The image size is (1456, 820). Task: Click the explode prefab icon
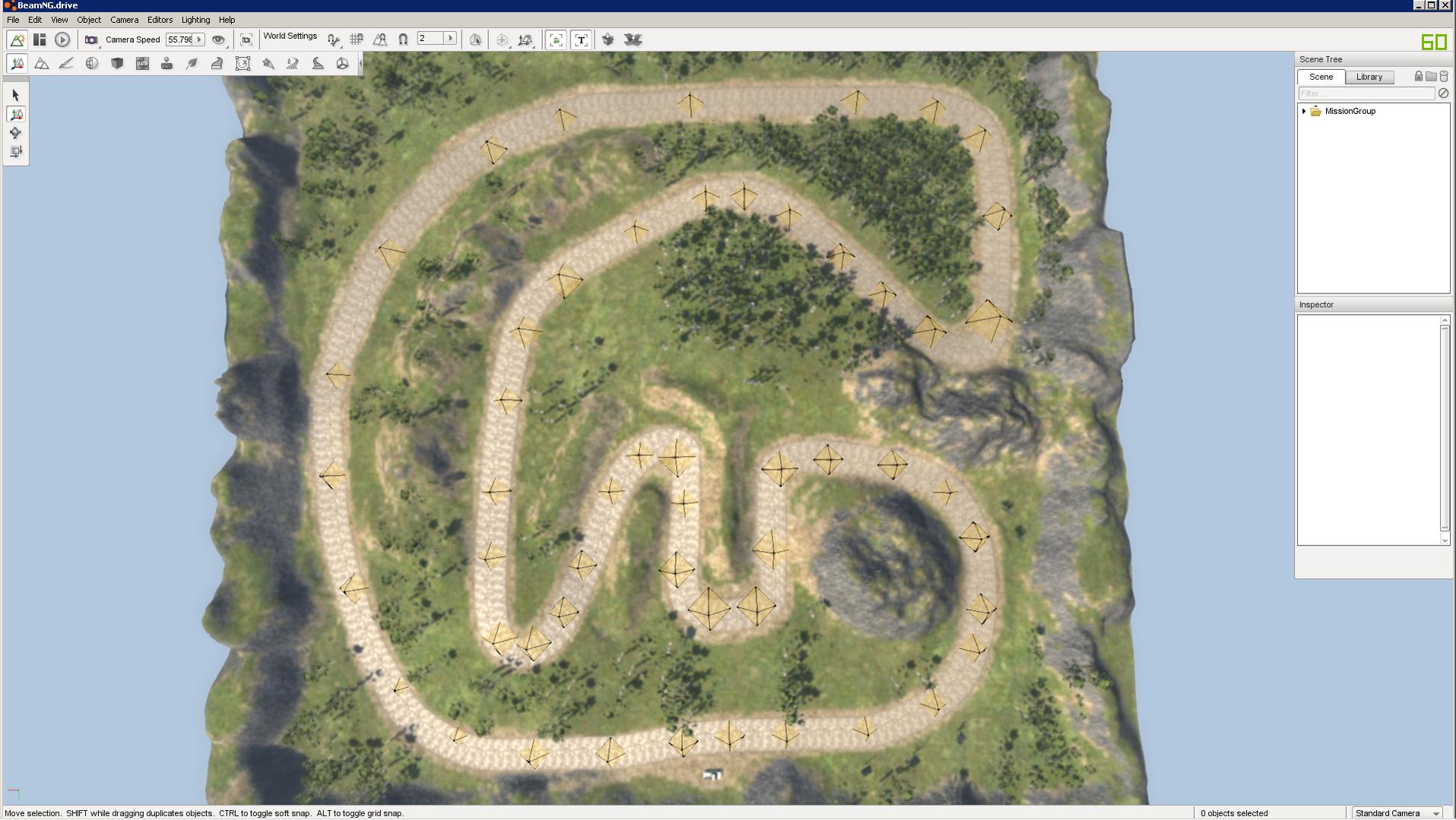633,40
